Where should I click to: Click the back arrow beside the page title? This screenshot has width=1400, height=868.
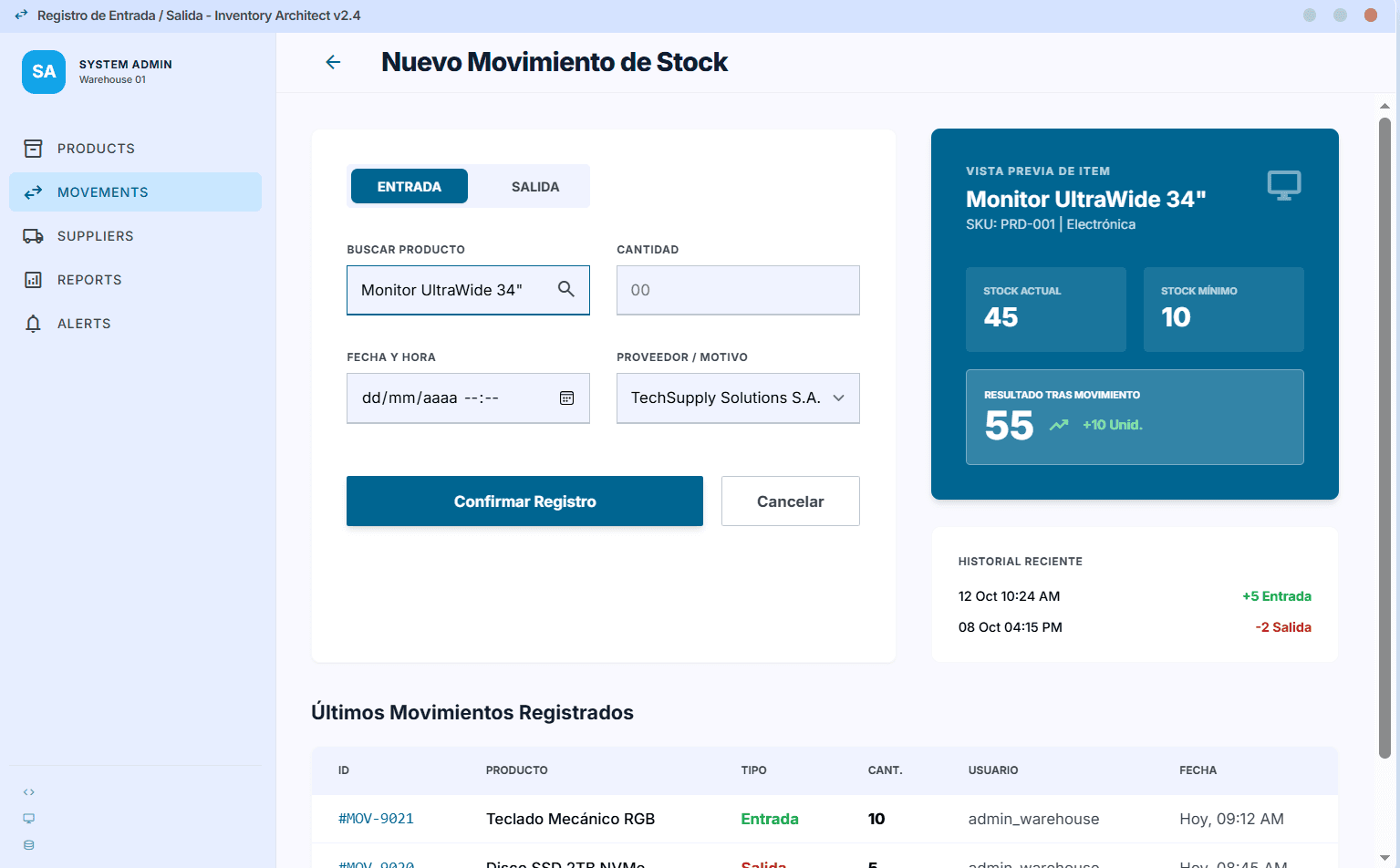coord(333,62)
